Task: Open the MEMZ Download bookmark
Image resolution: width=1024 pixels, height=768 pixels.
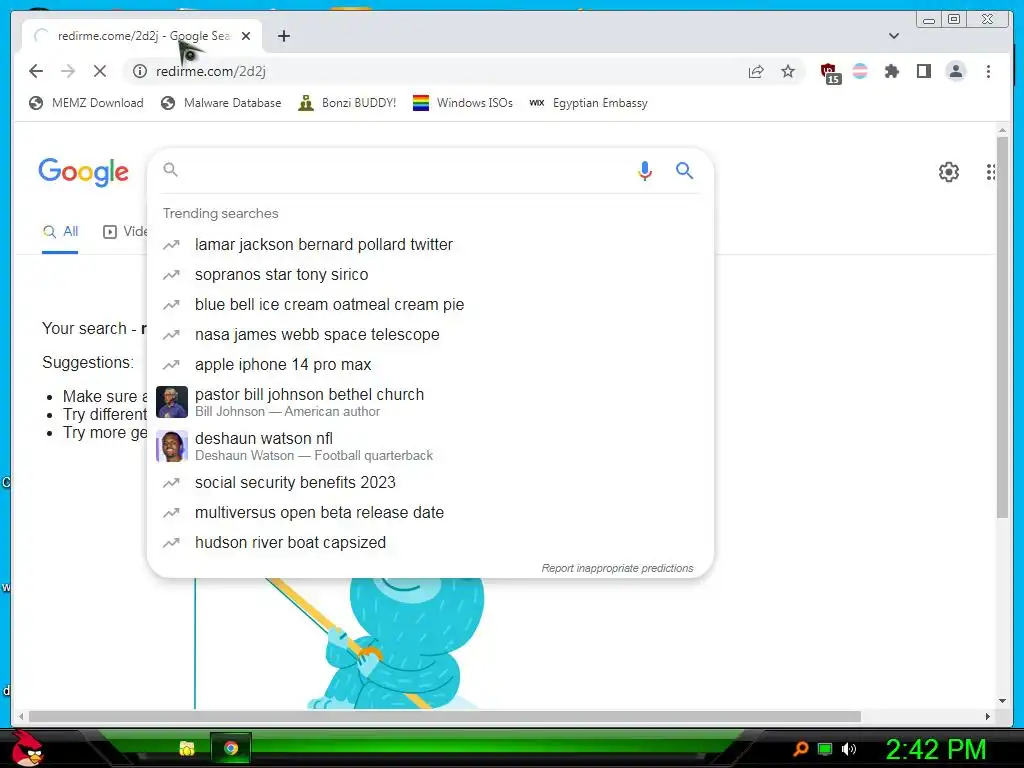Action: click(86, 103)
